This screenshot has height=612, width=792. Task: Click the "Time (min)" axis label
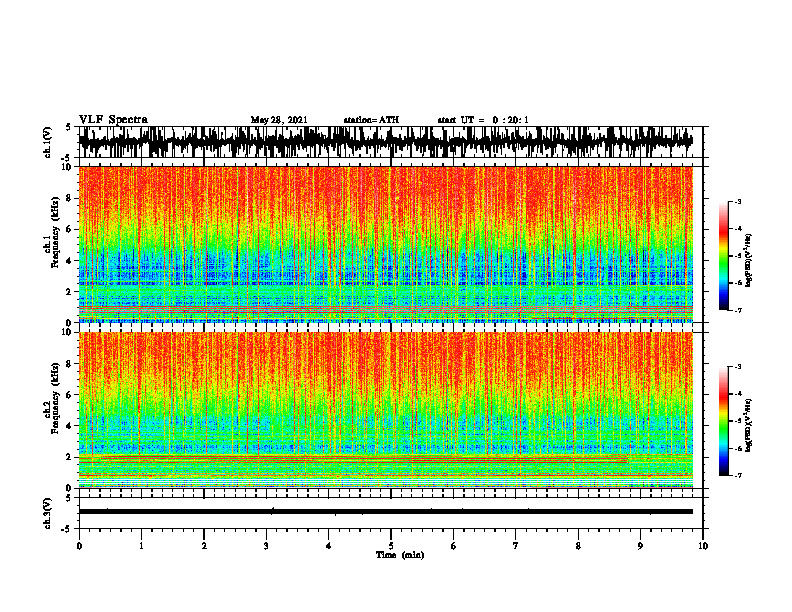click(400, 555)
